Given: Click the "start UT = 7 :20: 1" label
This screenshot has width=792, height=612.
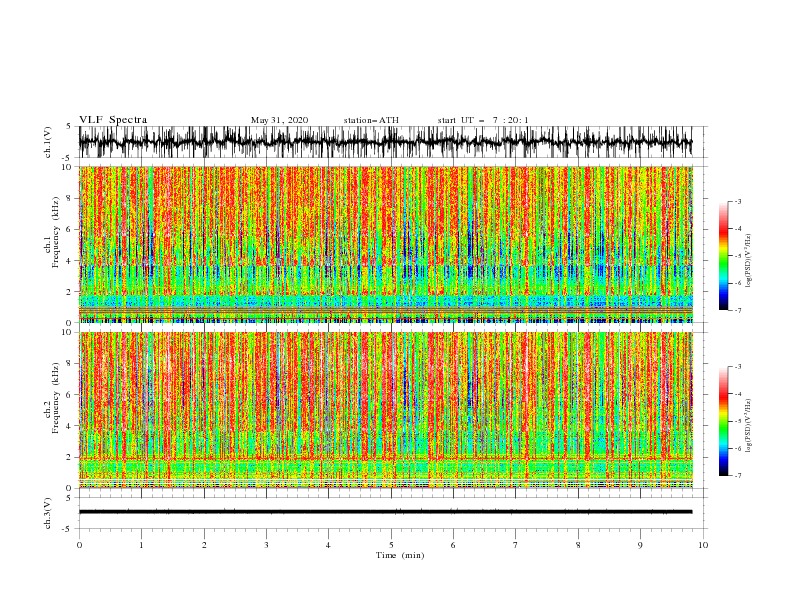Looking at the screenshot, I should [483, 120].
